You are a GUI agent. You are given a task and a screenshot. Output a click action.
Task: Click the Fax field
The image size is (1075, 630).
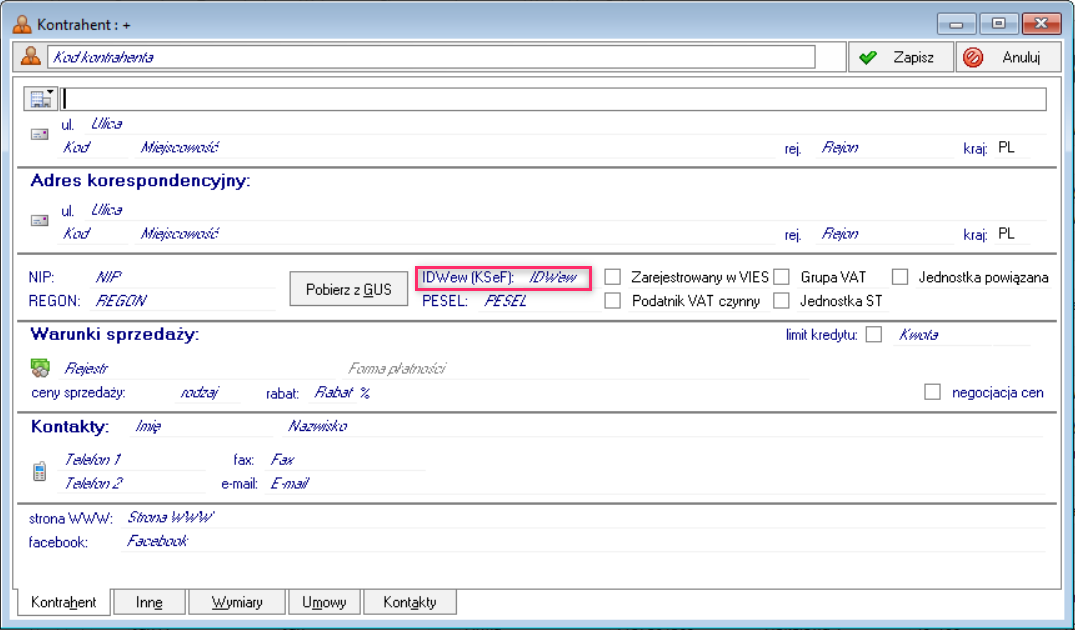tap(346, 459)
